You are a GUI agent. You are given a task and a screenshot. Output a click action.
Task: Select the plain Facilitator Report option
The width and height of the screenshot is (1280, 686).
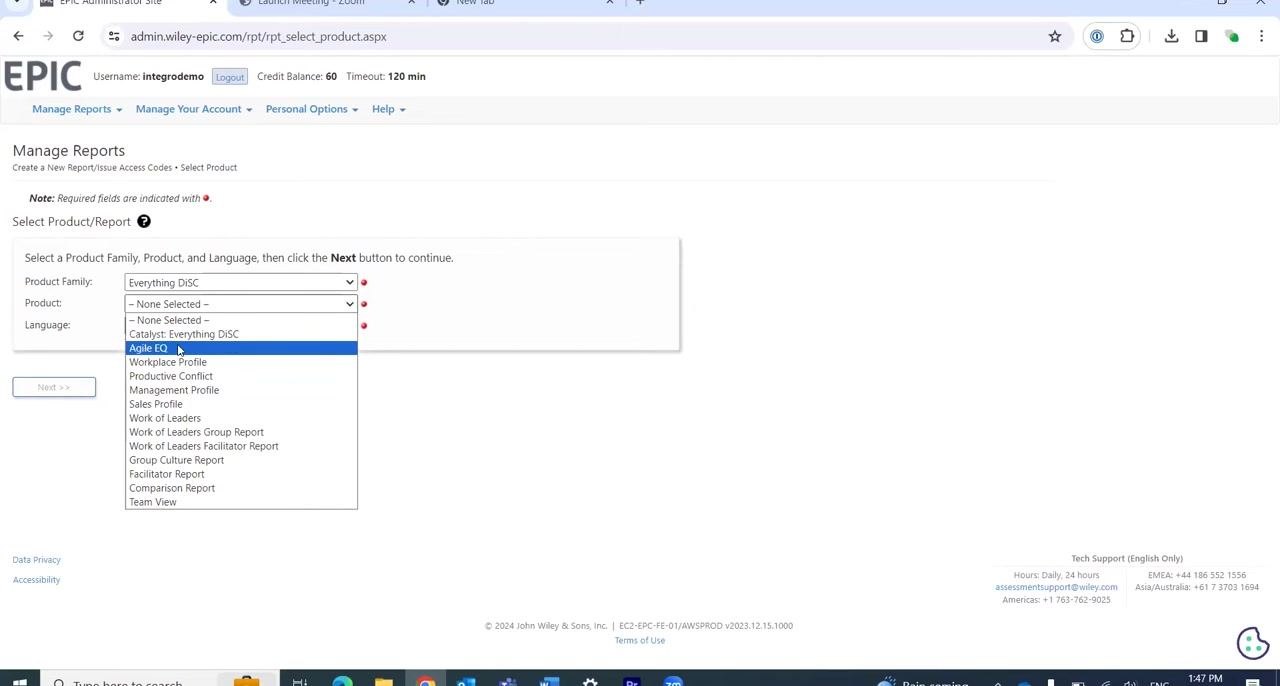(241, 474)
